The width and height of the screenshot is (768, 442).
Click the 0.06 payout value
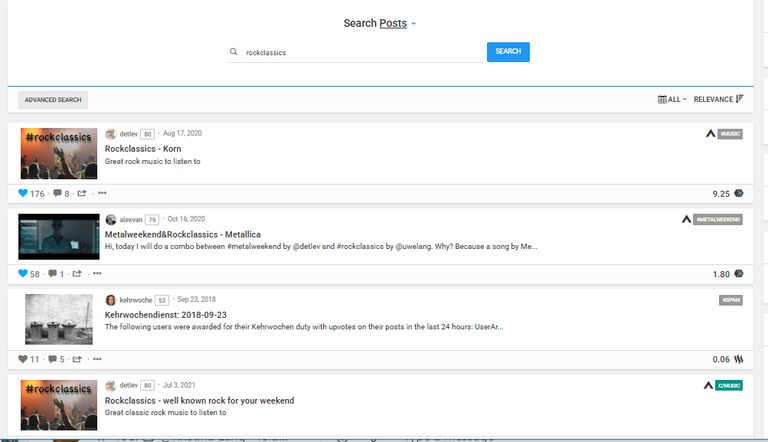[x=721, y=359]
